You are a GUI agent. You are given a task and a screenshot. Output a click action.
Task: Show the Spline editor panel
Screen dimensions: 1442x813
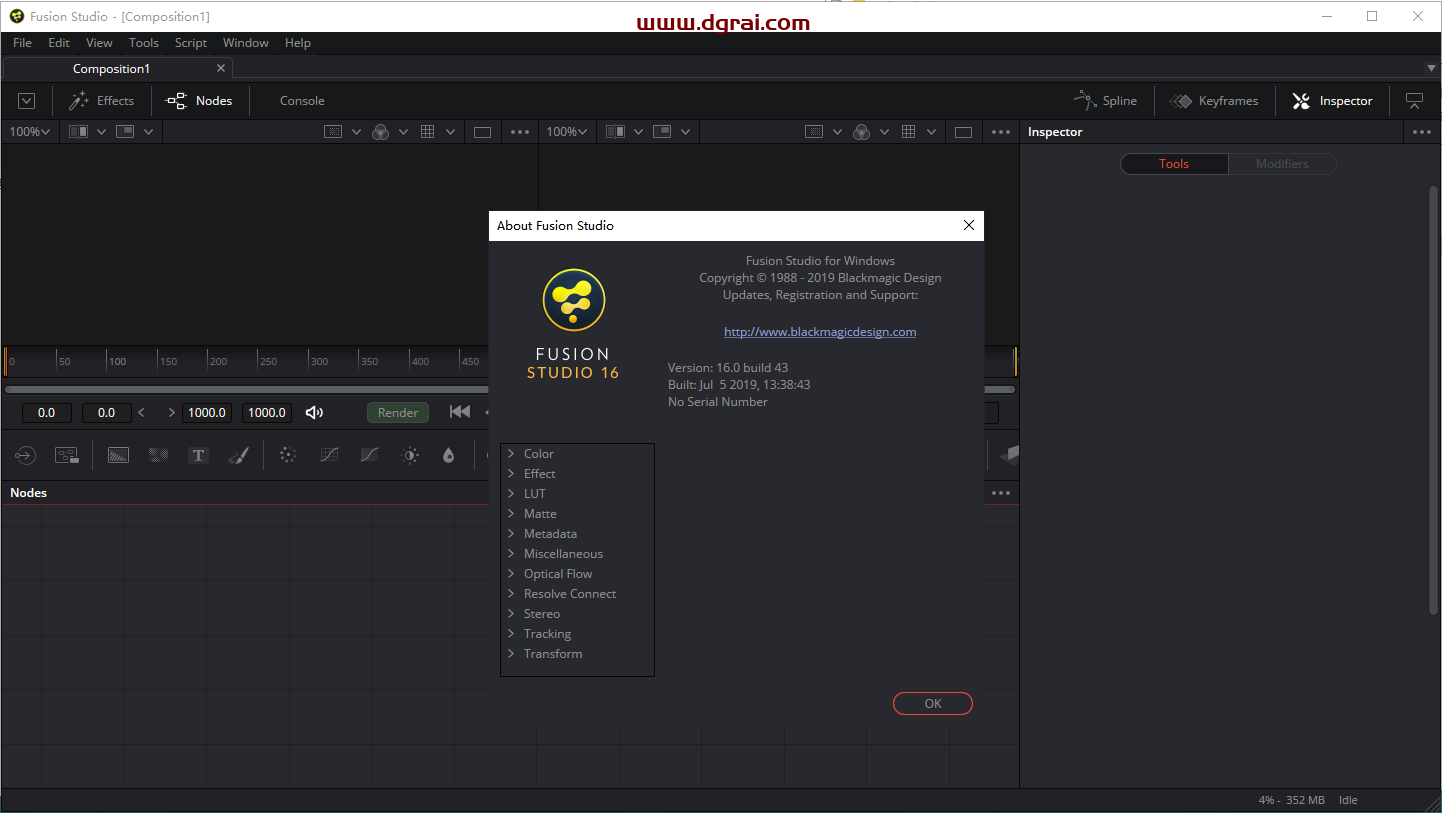1105,101
